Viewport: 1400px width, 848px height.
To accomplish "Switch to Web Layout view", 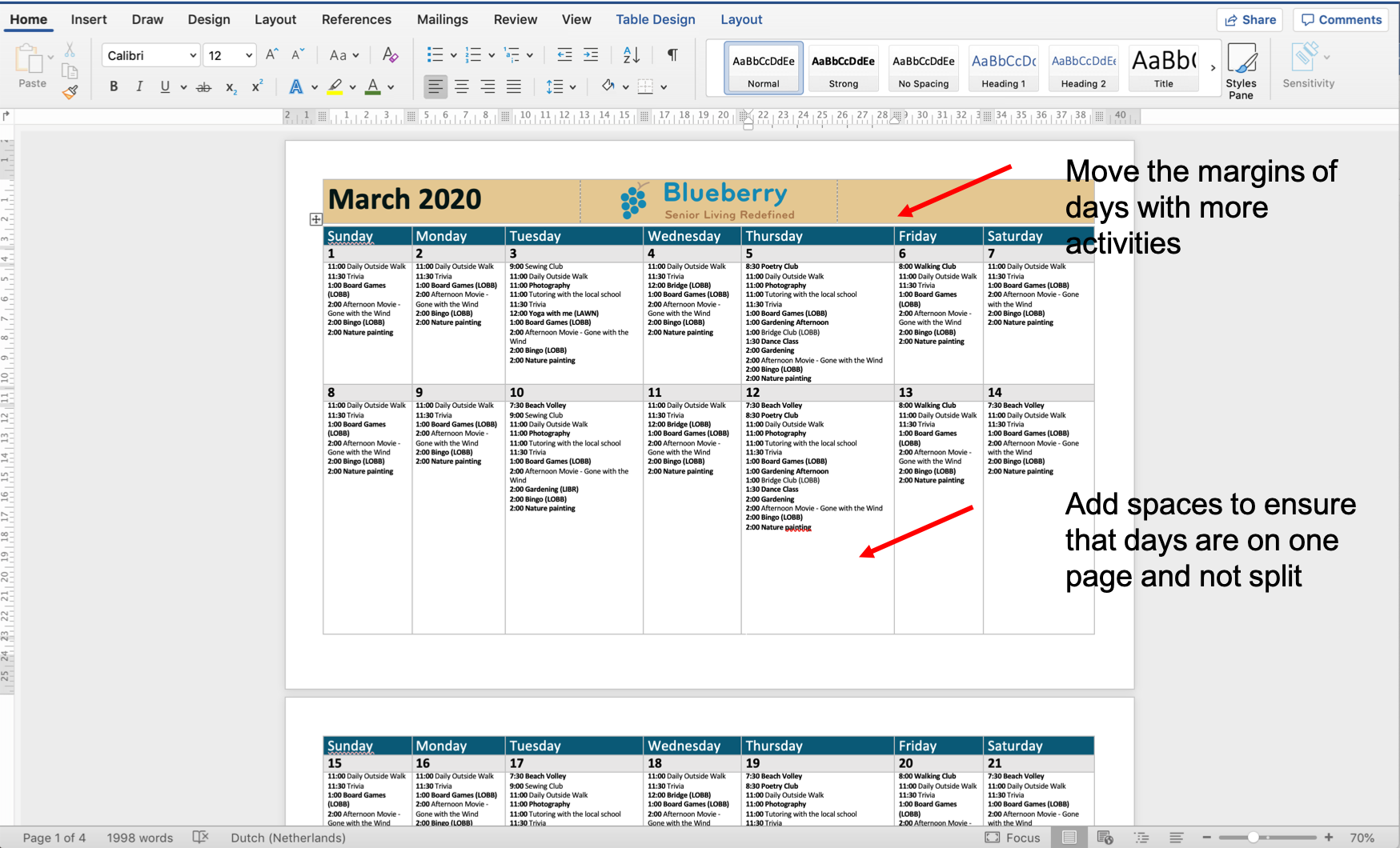I will pos(1105,838).
